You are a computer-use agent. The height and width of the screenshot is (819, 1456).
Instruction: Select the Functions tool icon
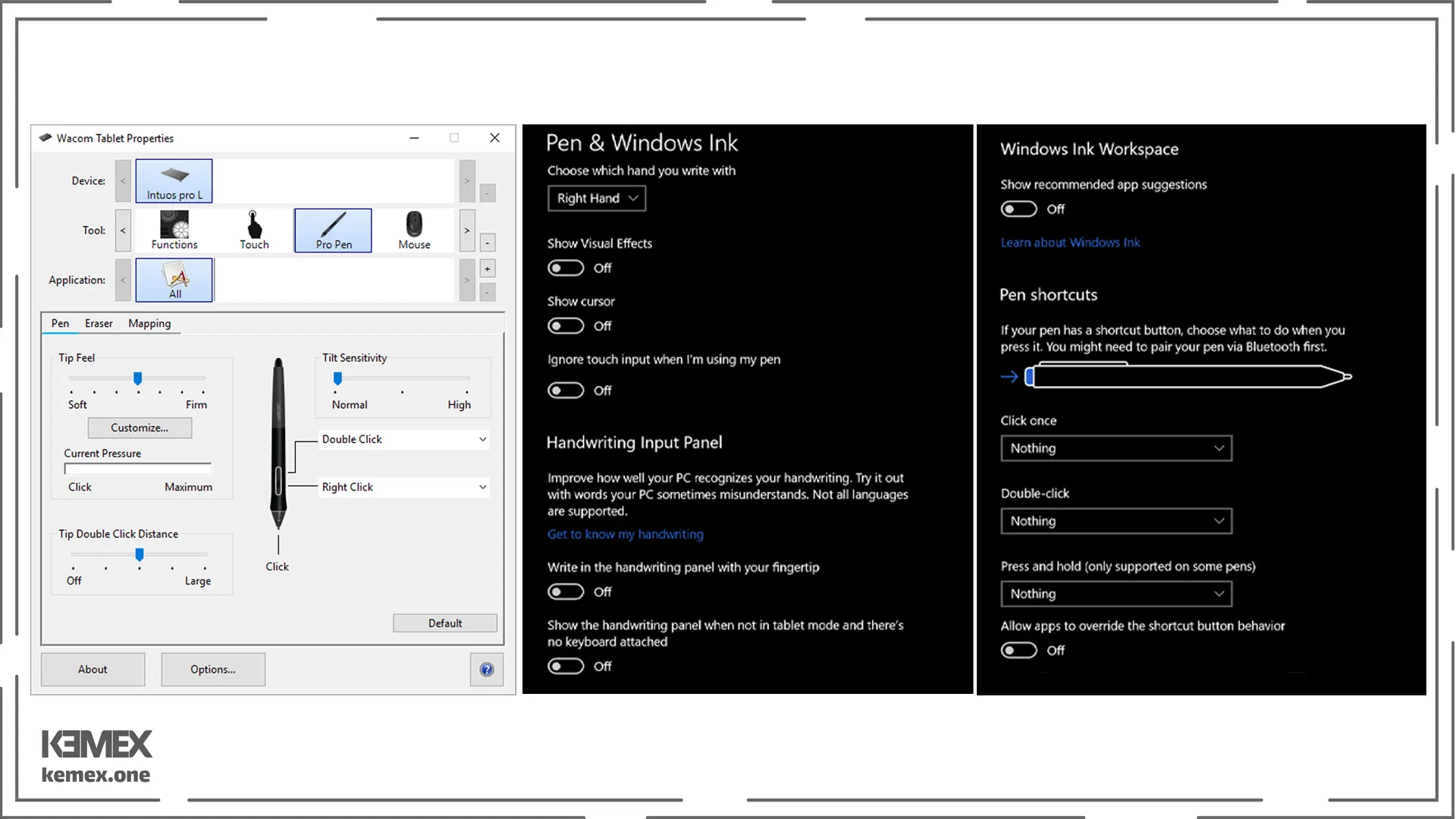[174, 230]
